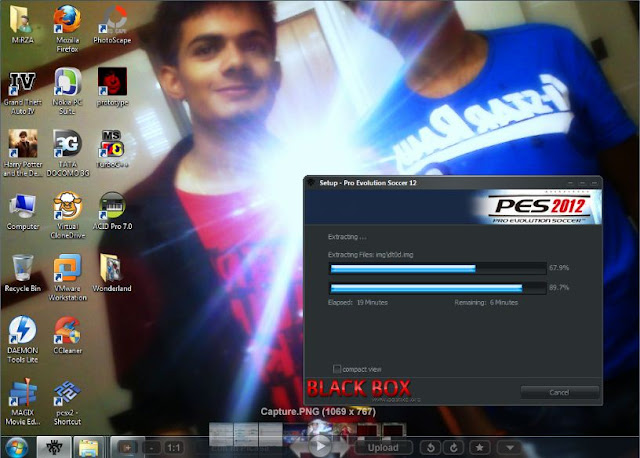Select the Grand Theft Auto IV shortcut
Viewport: 640px width, 458px height.
point(22,93)
